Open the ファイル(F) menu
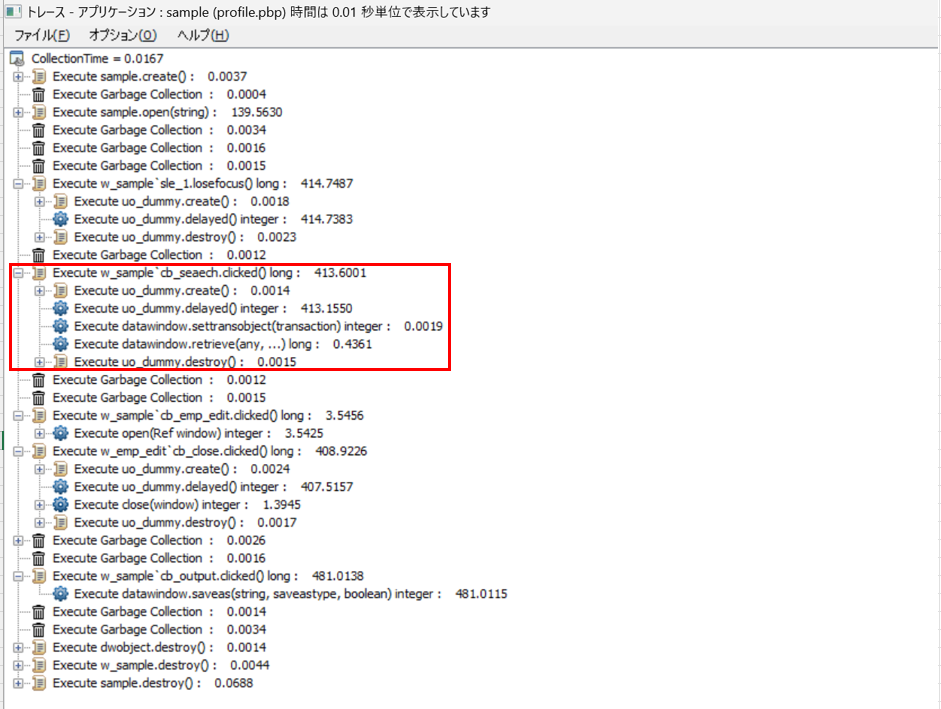Image resolution: width=941 pixels, height=709 pixels. [x=42, y=35]
